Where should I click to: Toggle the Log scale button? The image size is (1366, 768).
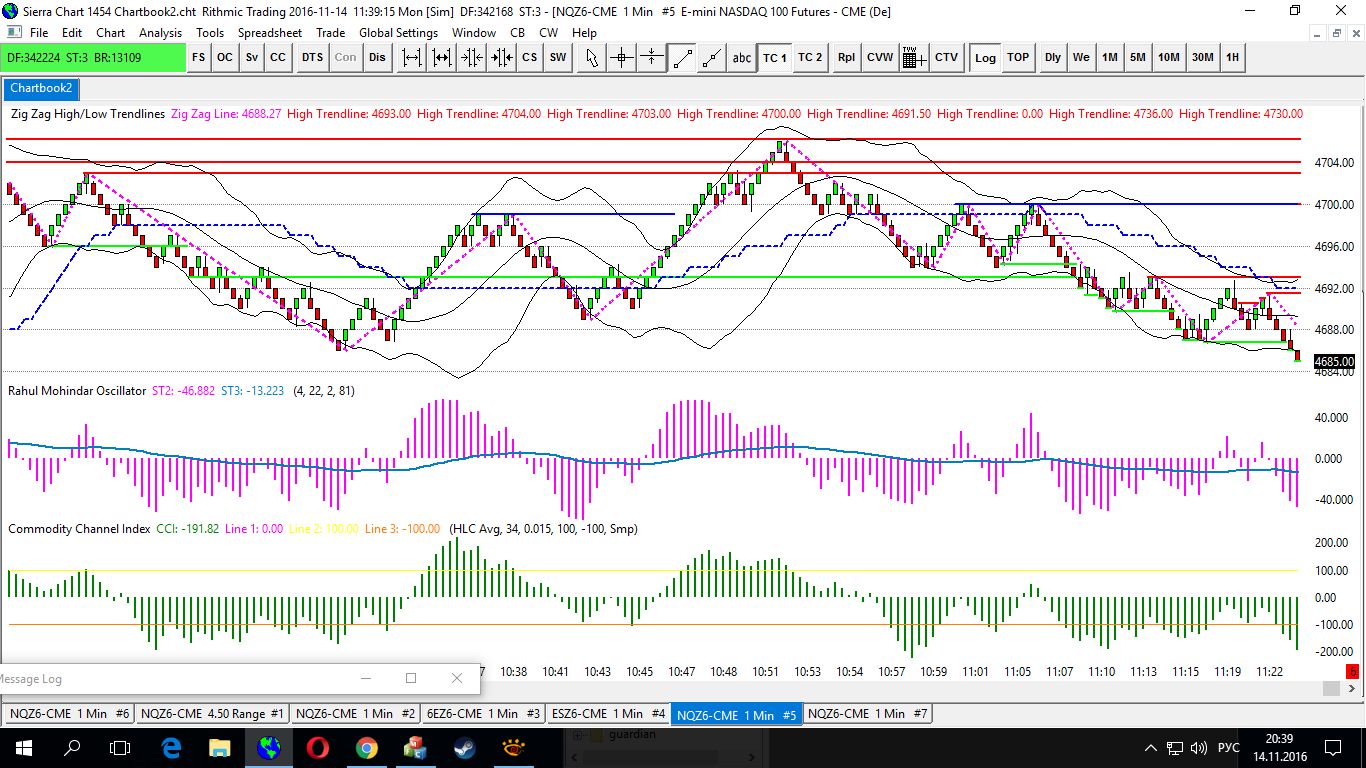click(x=985, y=57)
